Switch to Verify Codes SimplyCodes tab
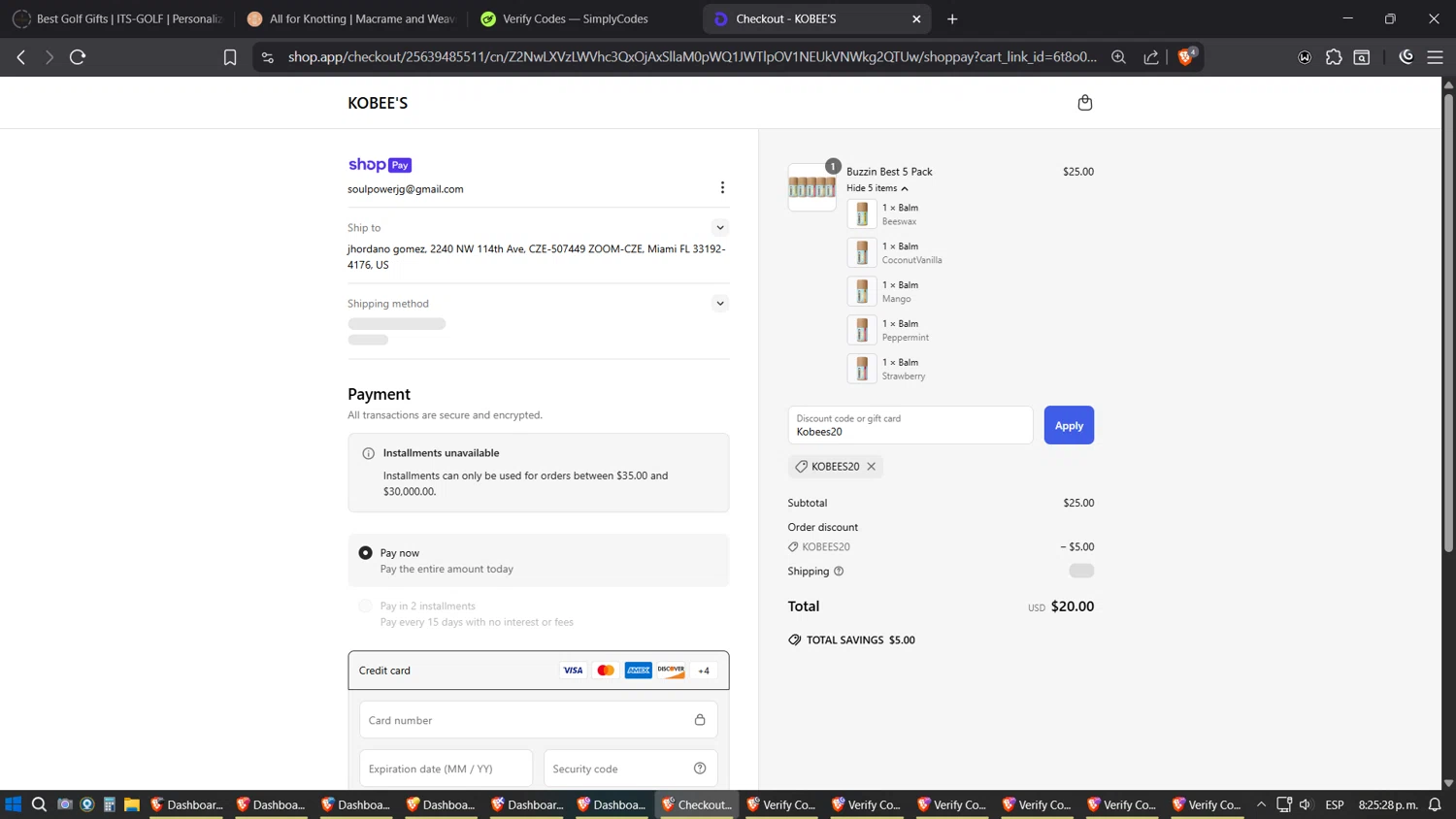This screenshot has width=1456, height=819. (583, 18)
